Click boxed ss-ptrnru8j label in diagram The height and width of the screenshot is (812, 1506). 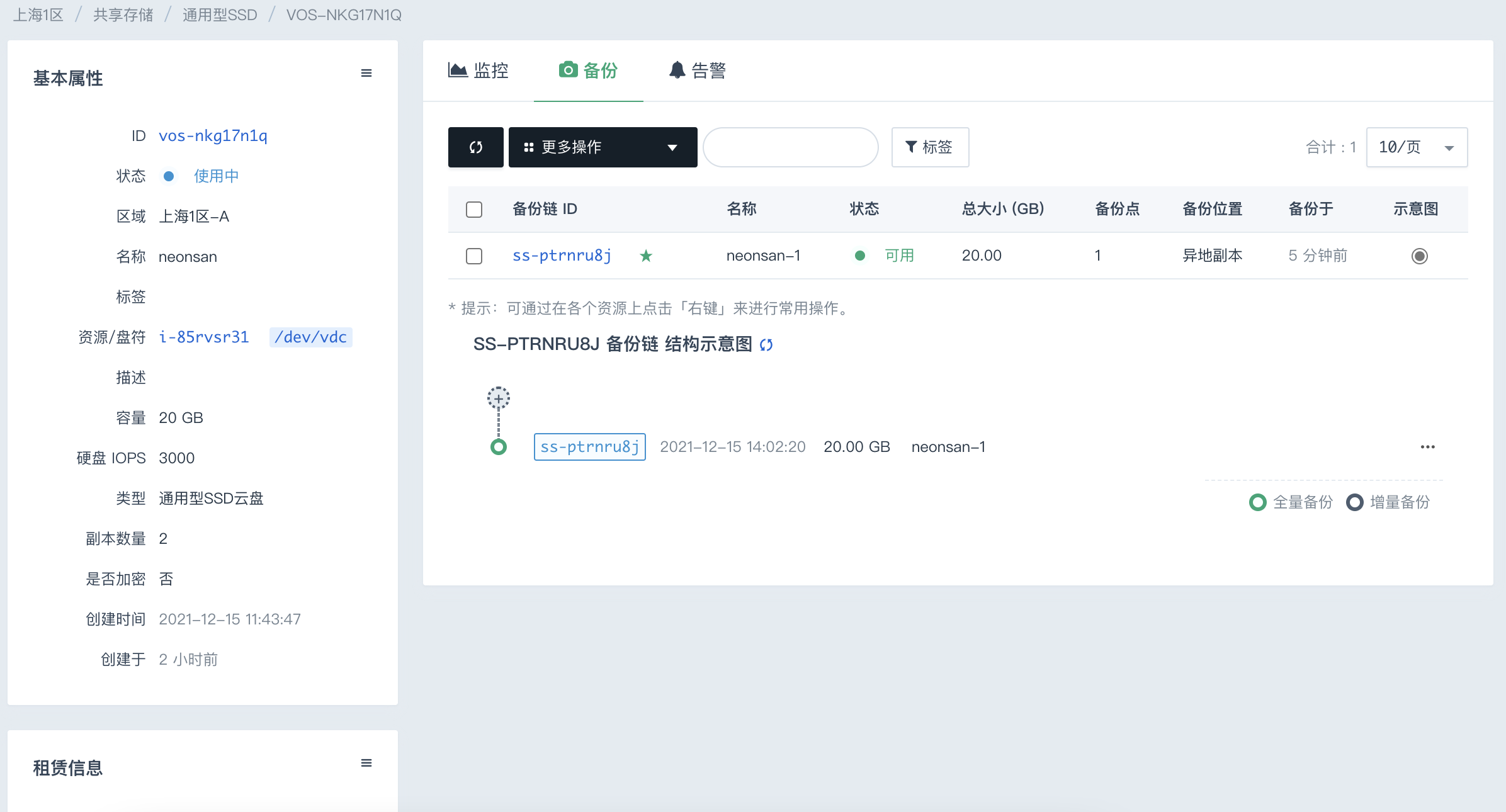(x=590, y=447)
